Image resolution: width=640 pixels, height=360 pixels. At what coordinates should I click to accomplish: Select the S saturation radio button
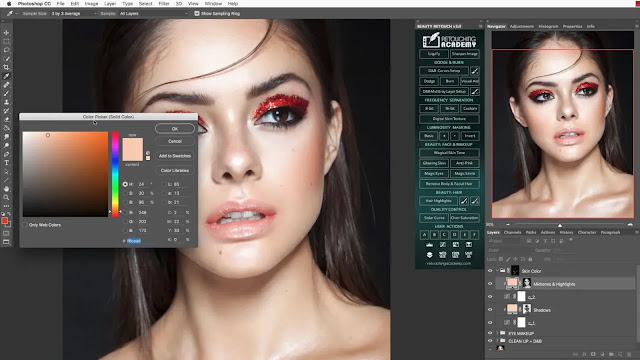click(125, 193)
